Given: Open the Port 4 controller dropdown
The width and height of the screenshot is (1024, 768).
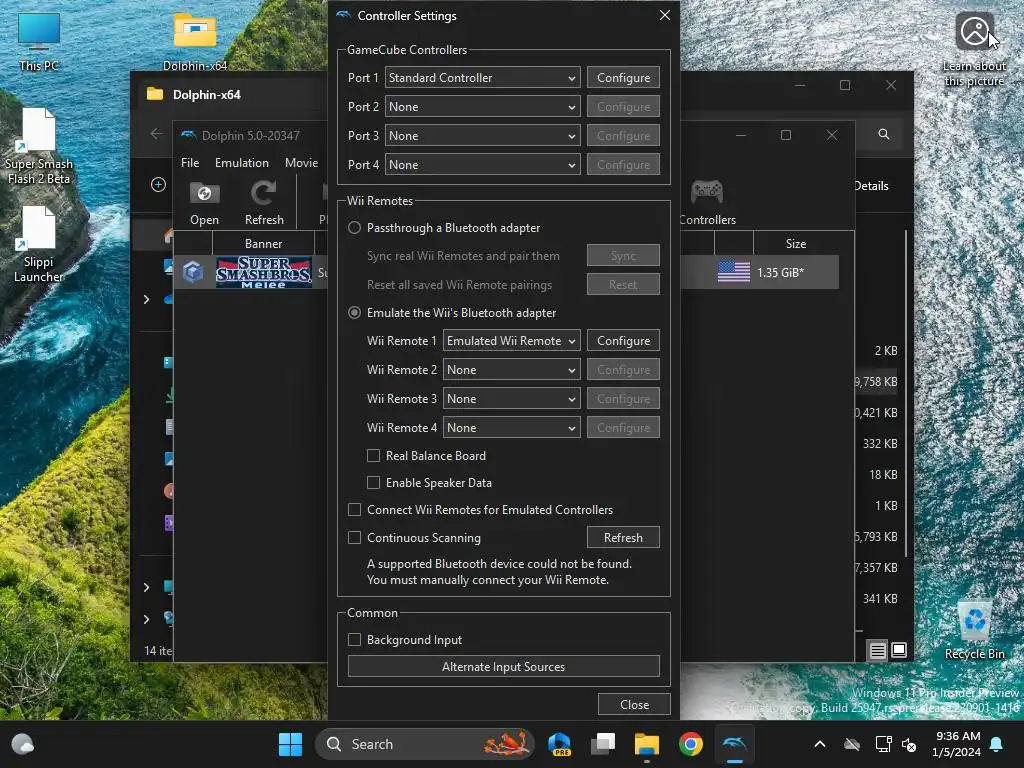Looking at the screenshot, I should (483, 165).
